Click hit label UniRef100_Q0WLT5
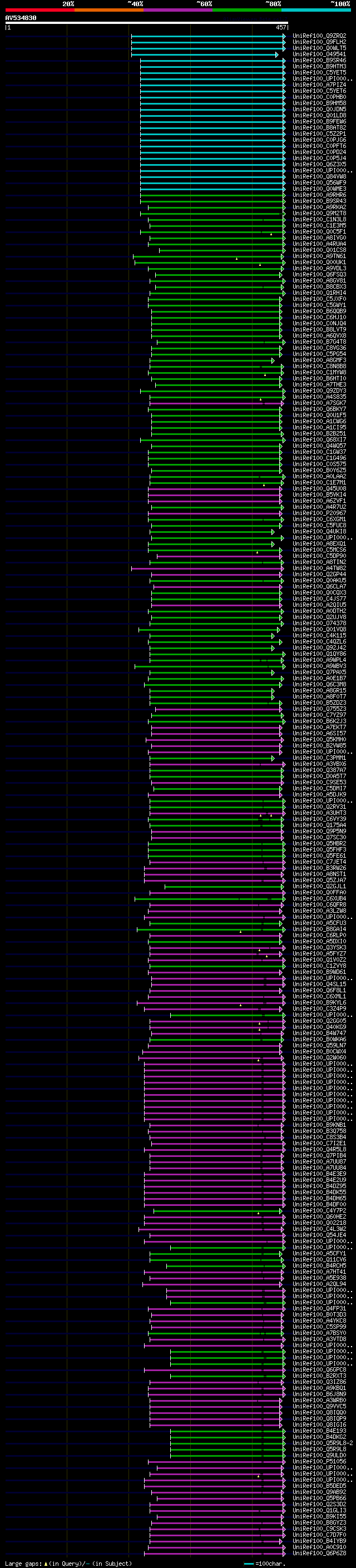The height and width of the screenshot is (1568, 356). click(x=319, y=48)
